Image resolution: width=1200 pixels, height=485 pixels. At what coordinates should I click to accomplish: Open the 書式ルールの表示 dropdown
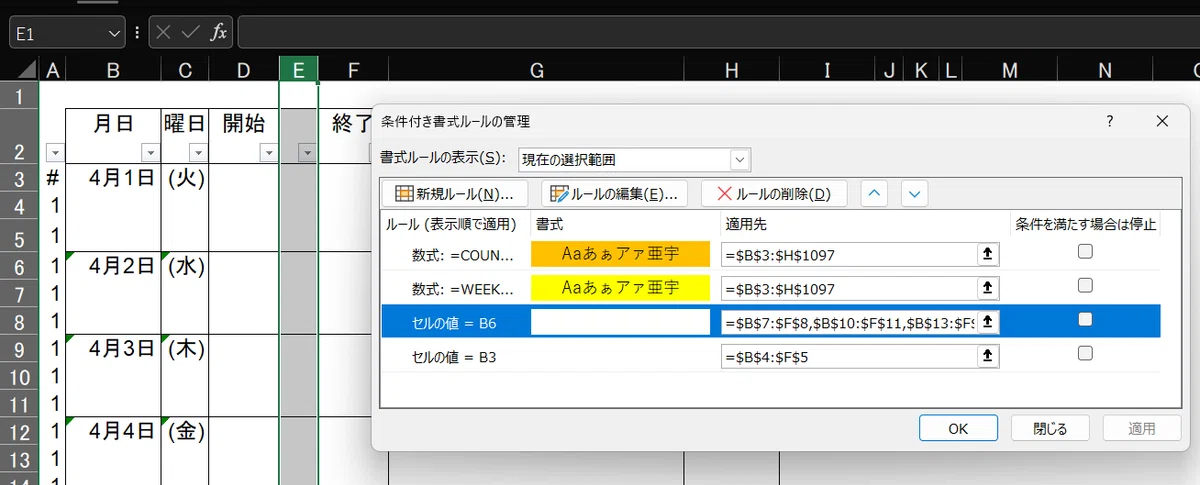tap(740, 158)
